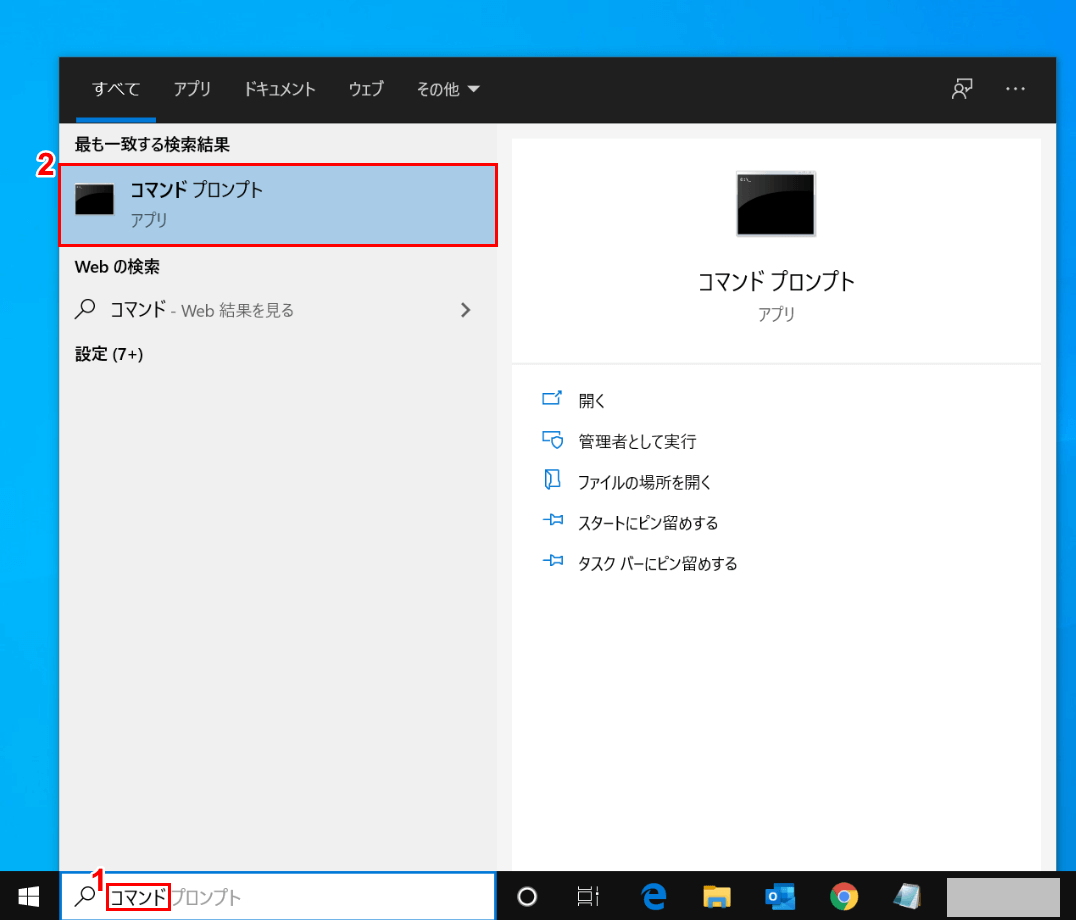This screenshot has height=920, width=1076.
Task: Open the three-dots options menu
Action: (1015, 89)
